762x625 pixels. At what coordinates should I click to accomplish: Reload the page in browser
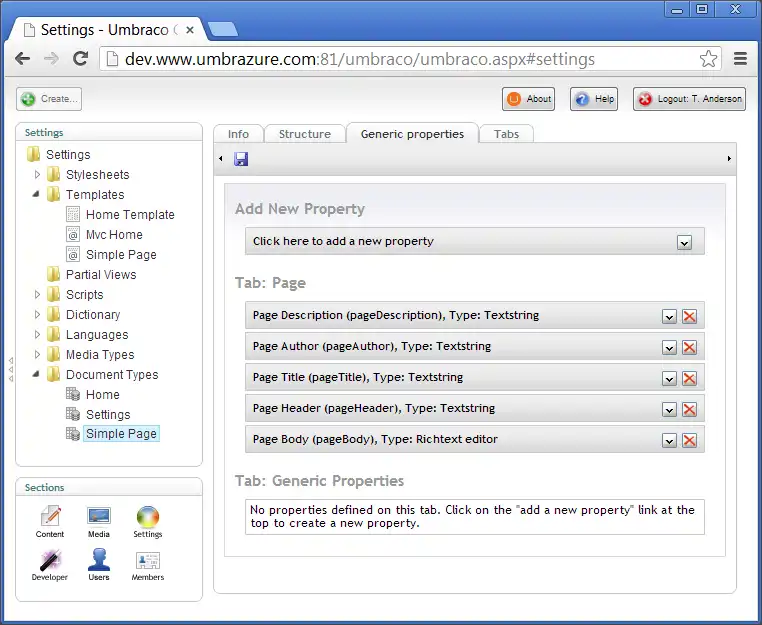pyautogui.click(x=80, y=59)
